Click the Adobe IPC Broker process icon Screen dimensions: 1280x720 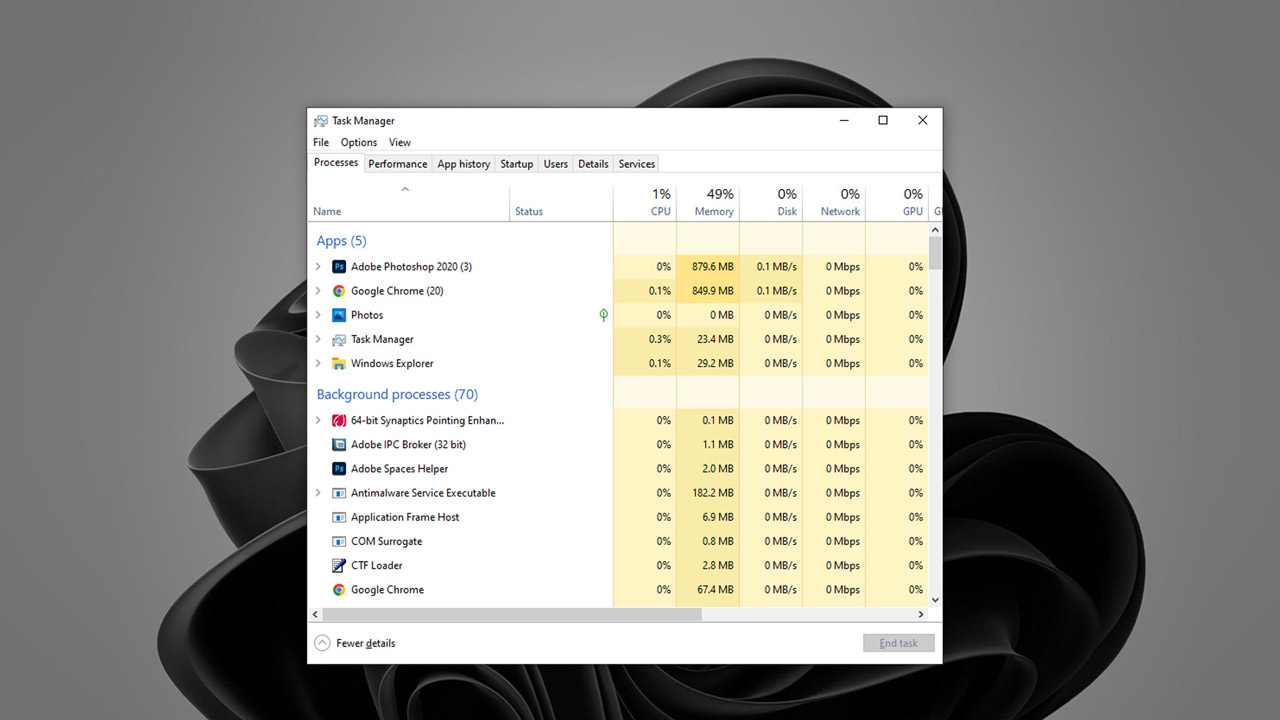pos(339,445)
